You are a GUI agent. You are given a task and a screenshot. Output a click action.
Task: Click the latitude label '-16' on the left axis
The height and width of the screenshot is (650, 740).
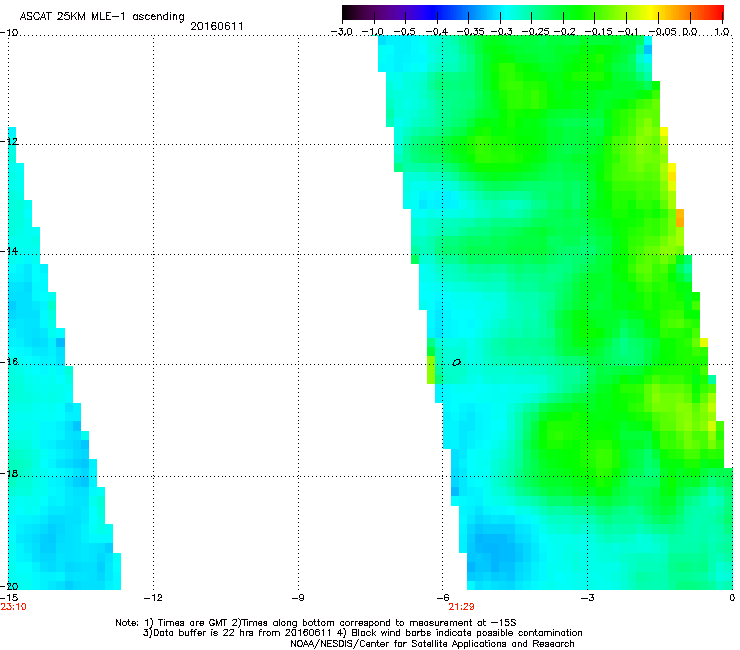tap(9, 362)
